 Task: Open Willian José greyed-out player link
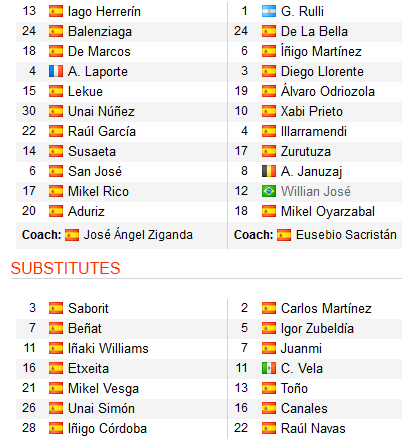click(x=316, y=191)
